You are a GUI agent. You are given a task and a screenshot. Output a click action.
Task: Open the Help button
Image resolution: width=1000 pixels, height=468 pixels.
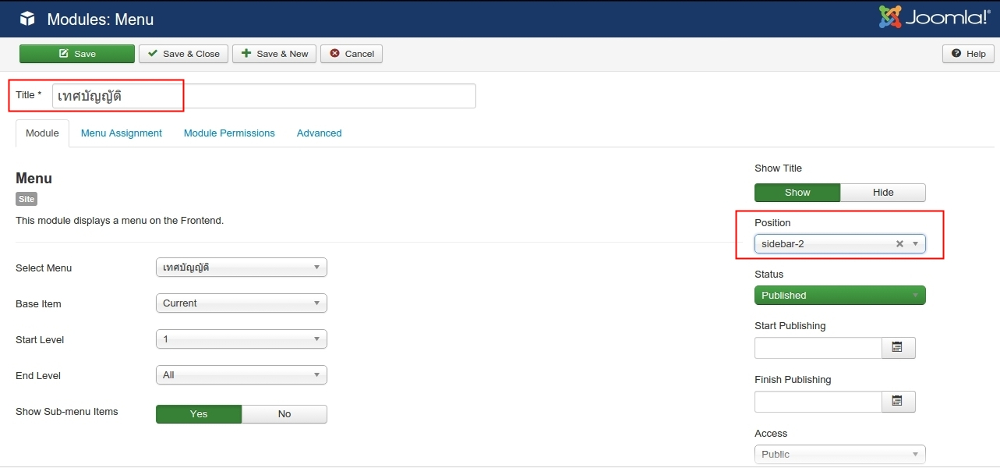[968, 54]
